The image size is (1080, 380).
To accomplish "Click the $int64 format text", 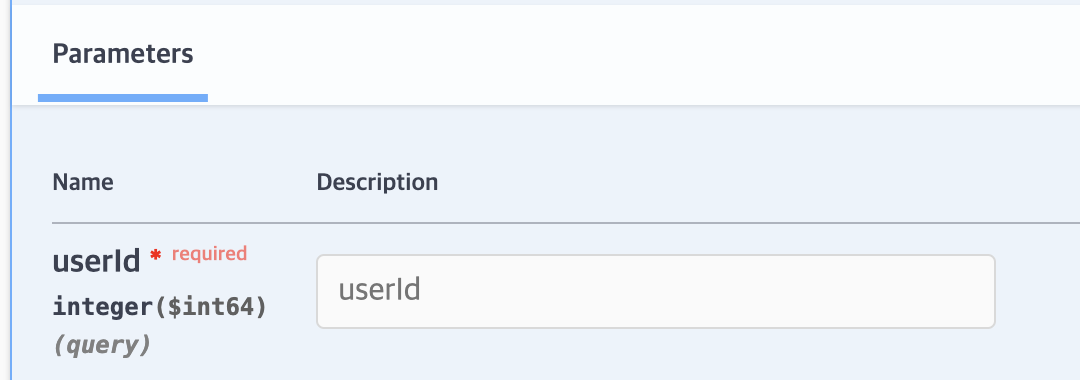I will point(208,306).
